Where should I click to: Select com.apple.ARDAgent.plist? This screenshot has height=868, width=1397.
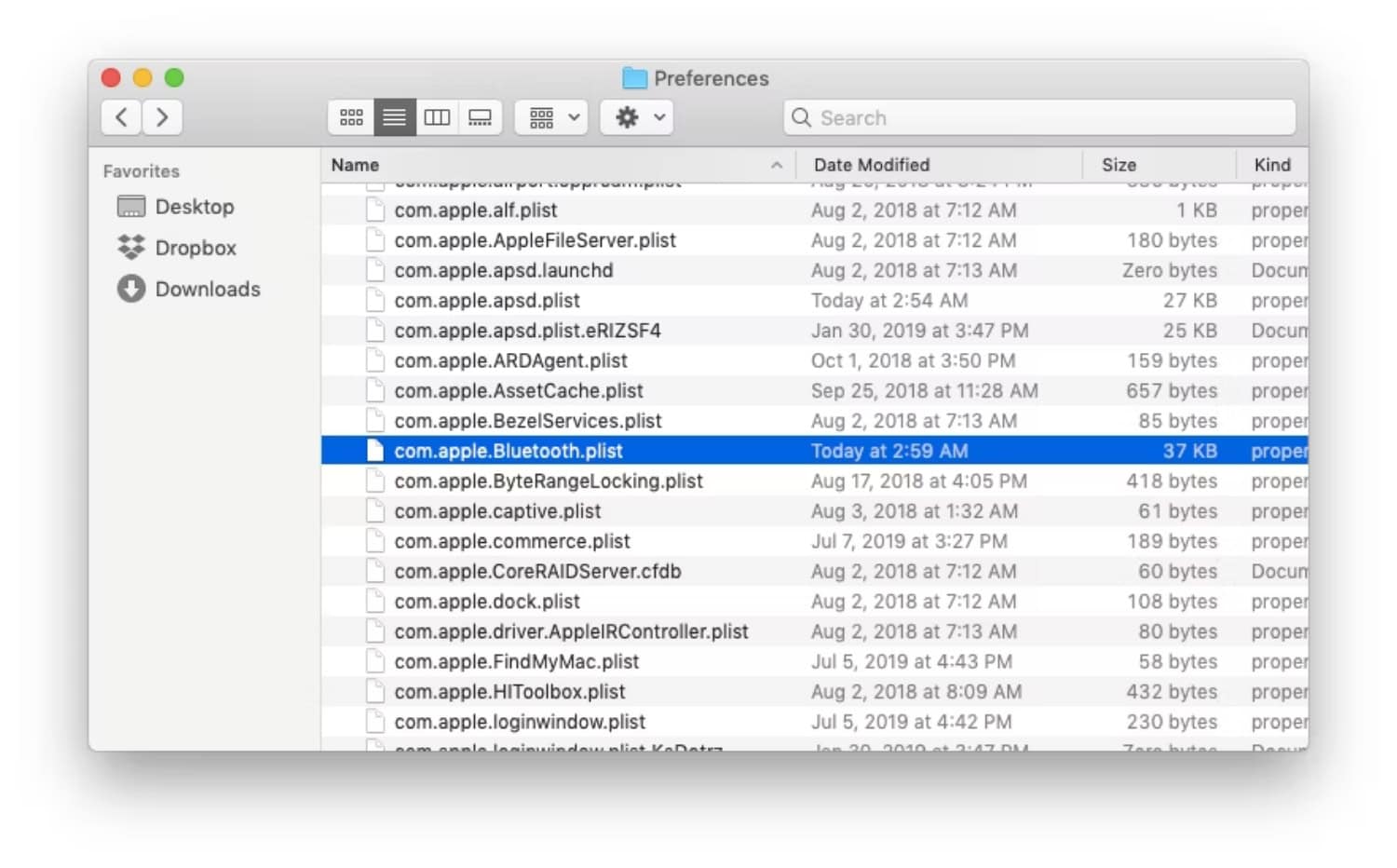tap(815, 360)
